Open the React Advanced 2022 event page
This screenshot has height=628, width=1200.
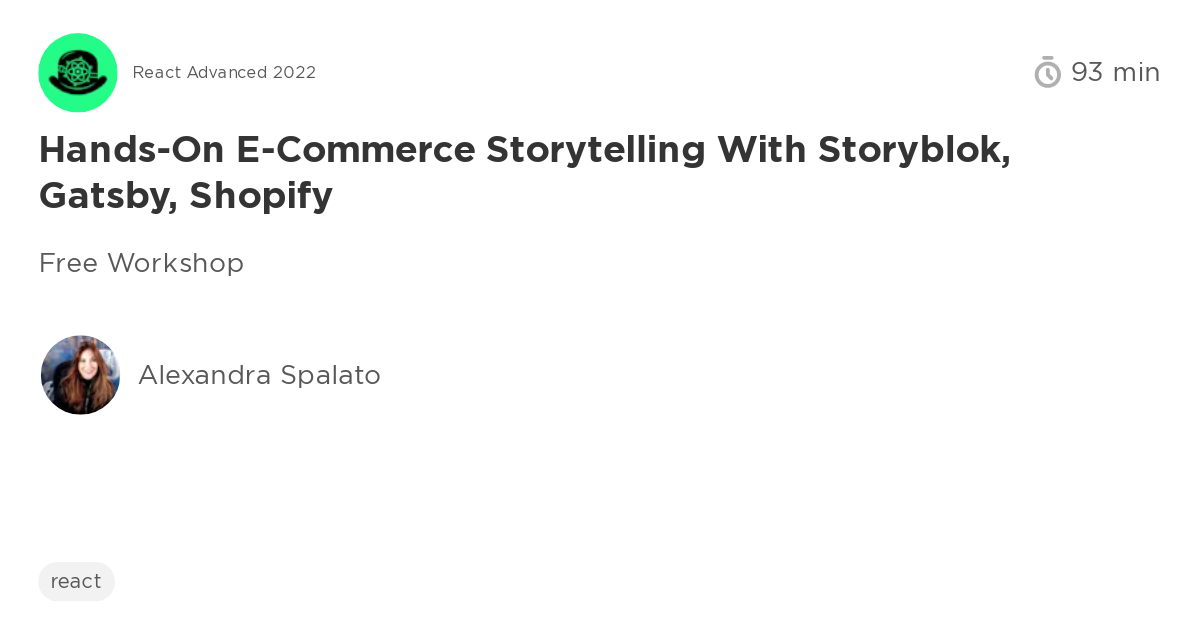click(x=224, y=72)
